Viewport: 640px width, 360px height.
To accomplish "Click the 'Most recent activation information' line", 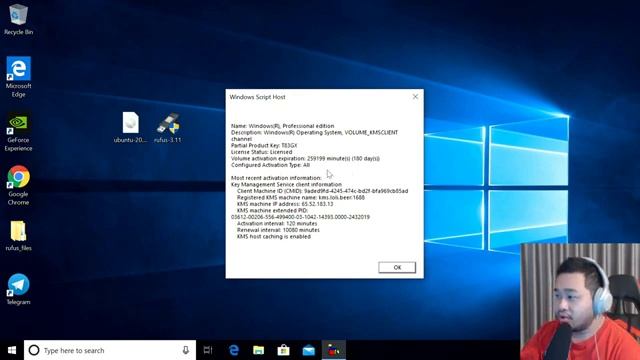I will coord(276,178).
